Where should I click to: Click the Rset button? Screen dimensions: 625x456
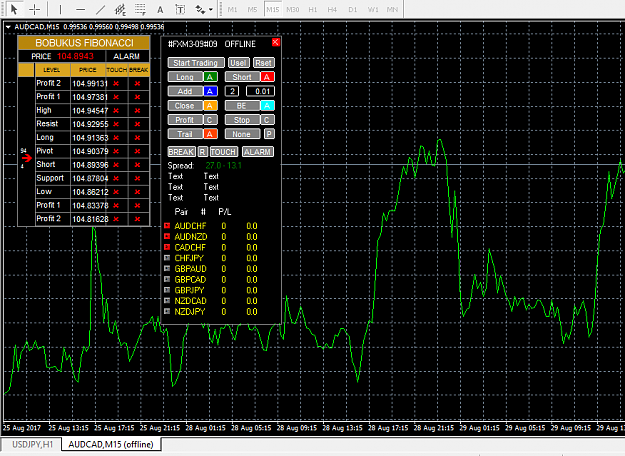(263, 63)
